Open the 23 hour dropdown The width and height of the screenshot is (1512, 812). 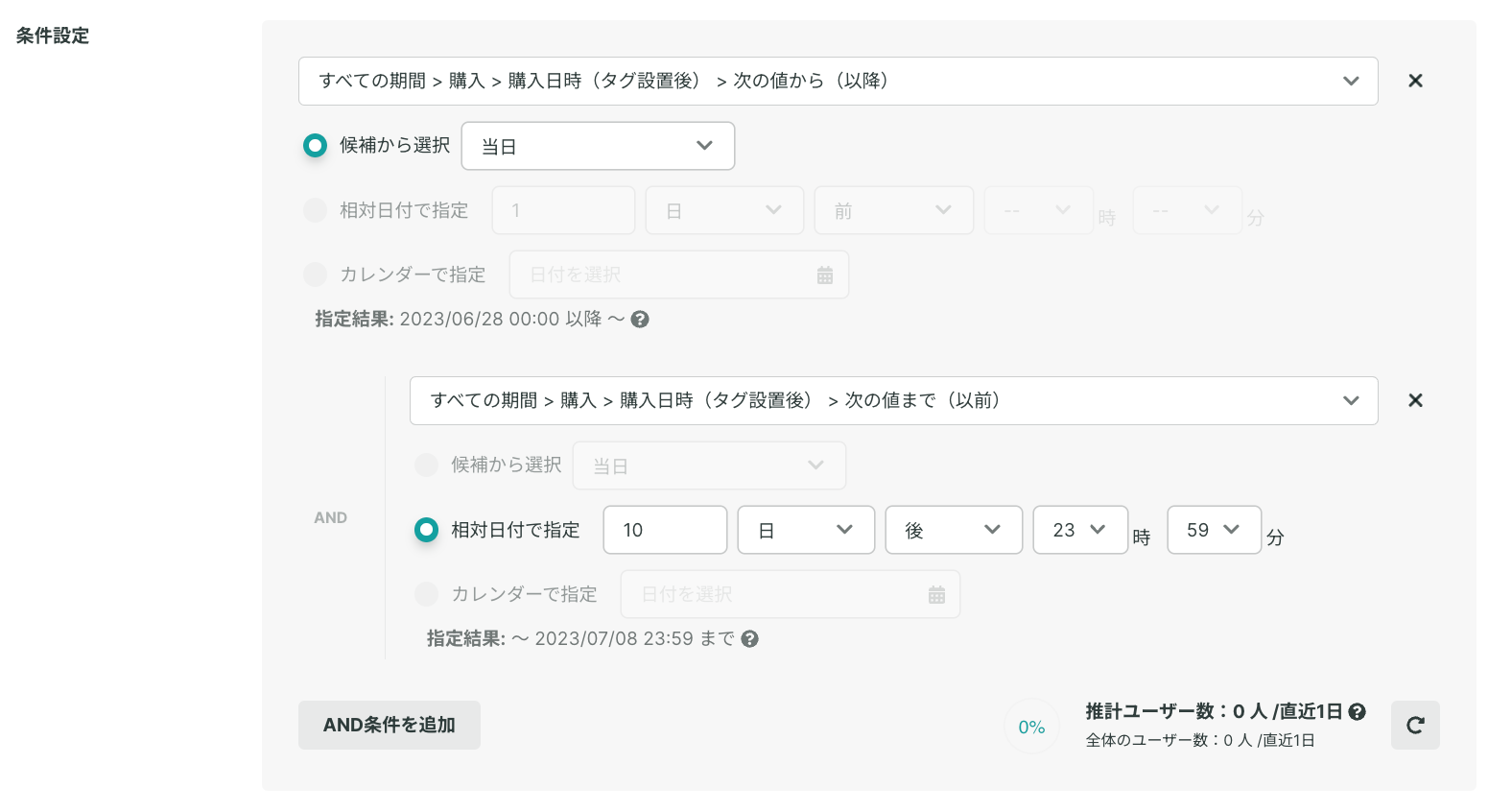(1080, 530)
